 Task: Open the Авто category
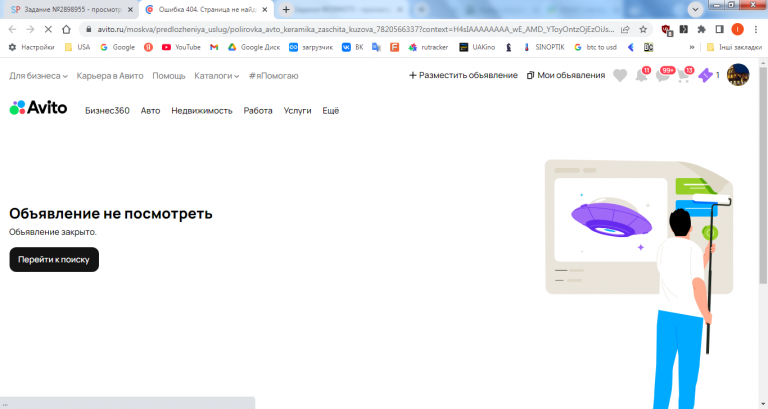pos(150,111)
